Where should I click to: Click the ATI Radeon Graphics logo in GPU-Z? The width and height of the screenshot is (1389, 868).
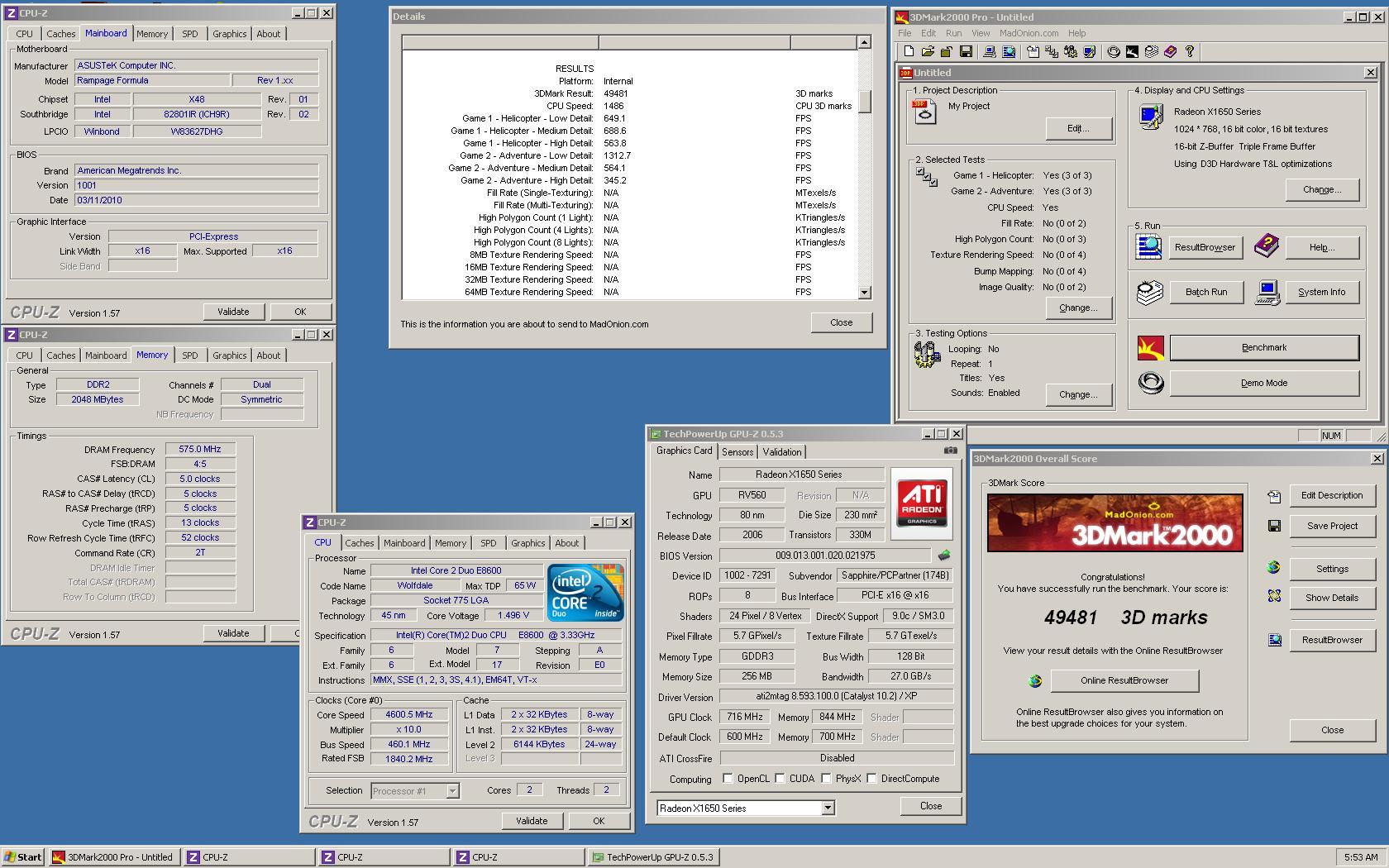(x=922, y=503)
